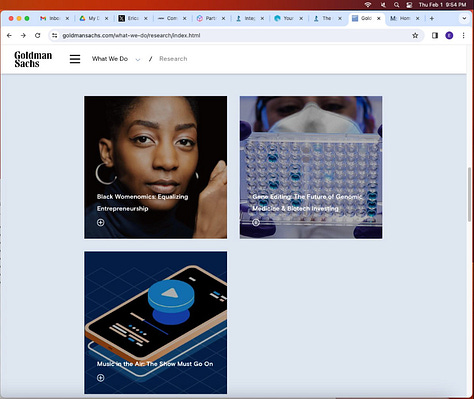Close the Gmail Inbox tab

click(x=67, y=18)
